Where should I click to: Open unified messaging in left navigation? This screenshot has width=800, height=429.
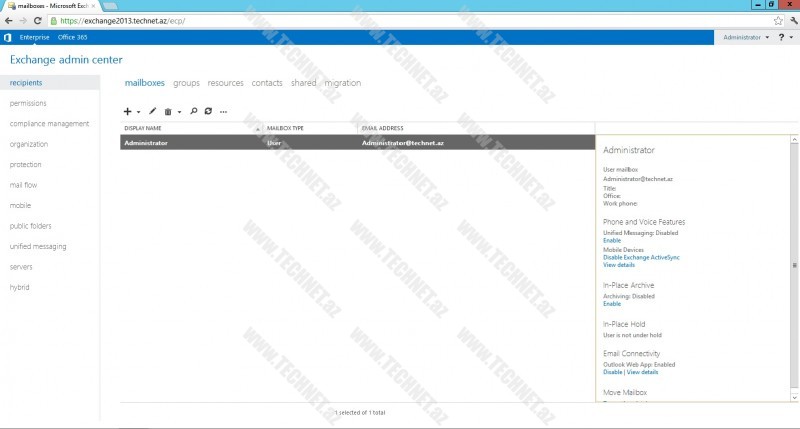coord(38,246)
